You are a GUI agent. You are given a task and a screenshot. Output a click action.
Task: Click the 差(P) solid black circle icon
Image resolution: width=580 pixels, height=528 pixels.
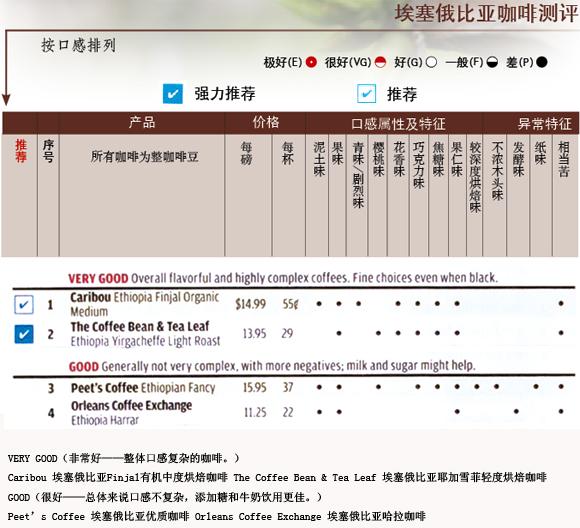coord(542,62)
